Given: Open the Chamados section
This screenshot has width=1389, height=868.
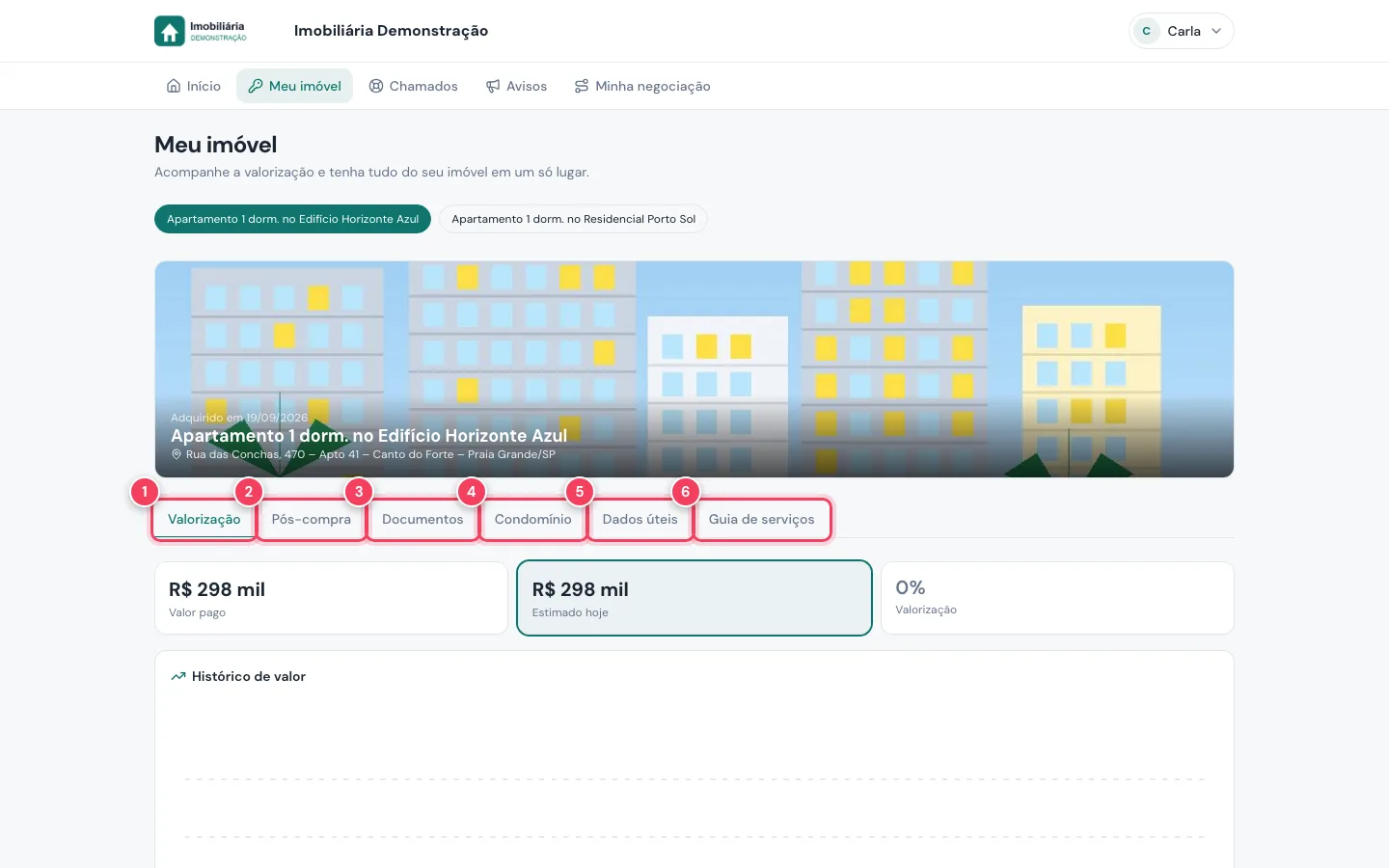Looking at the screenshot, I should pos(414,86).
